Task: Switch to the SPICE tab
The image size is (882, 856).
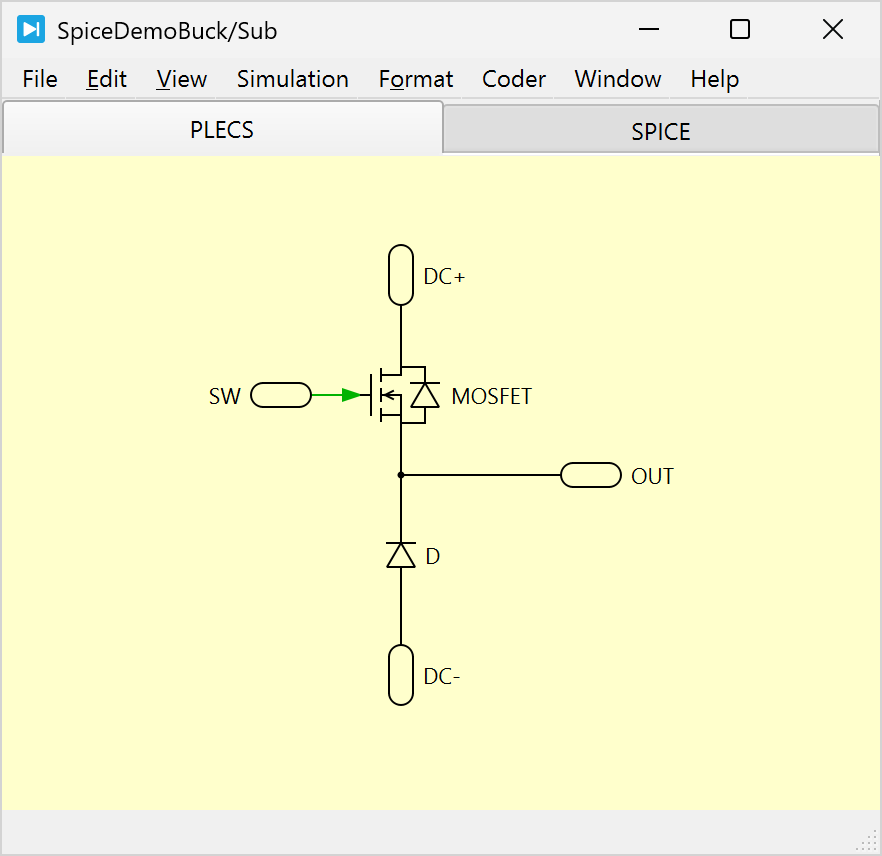Action: point(660,131)
